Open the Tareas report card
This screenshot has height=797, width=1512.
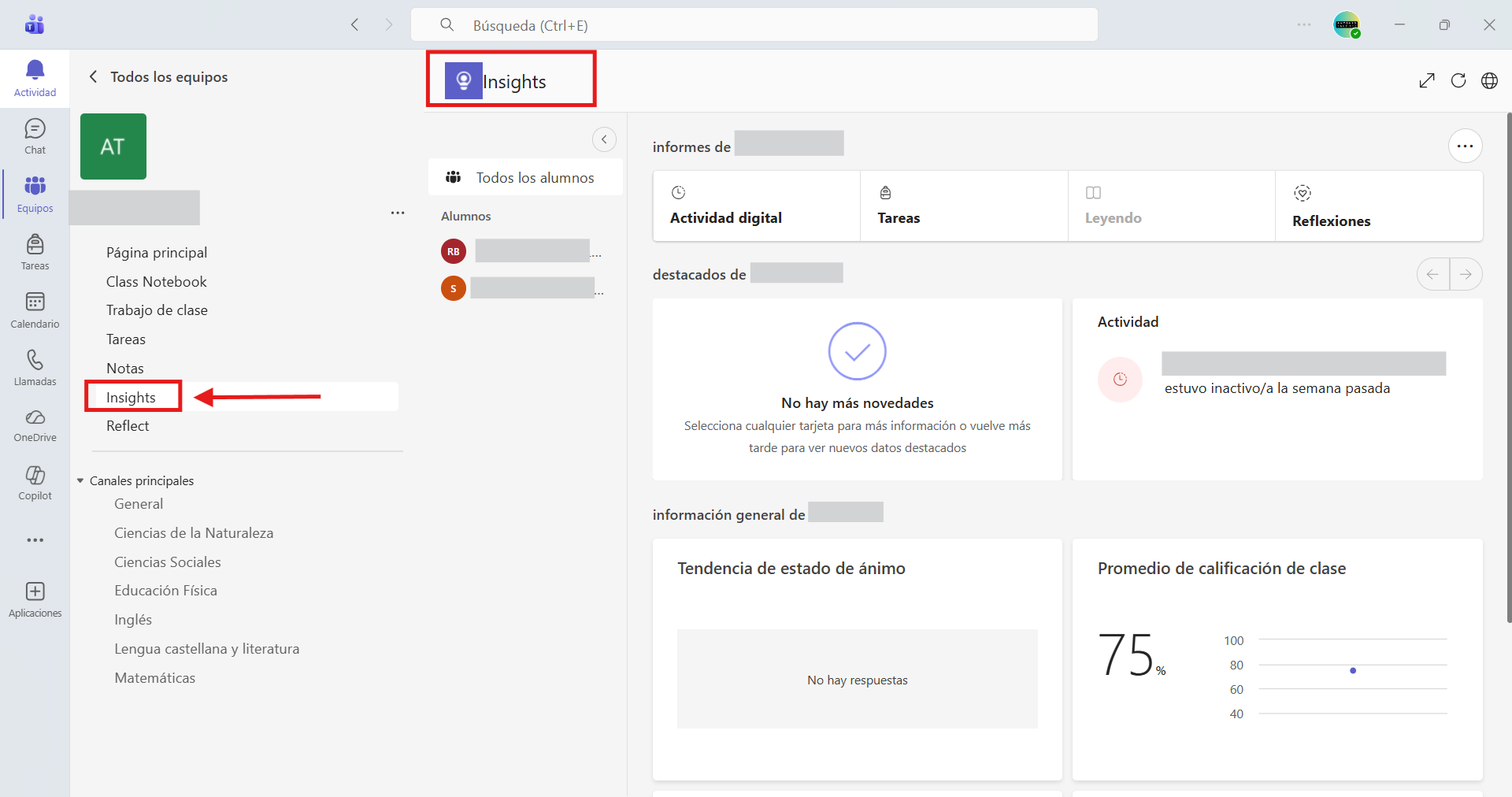[964, 206]
